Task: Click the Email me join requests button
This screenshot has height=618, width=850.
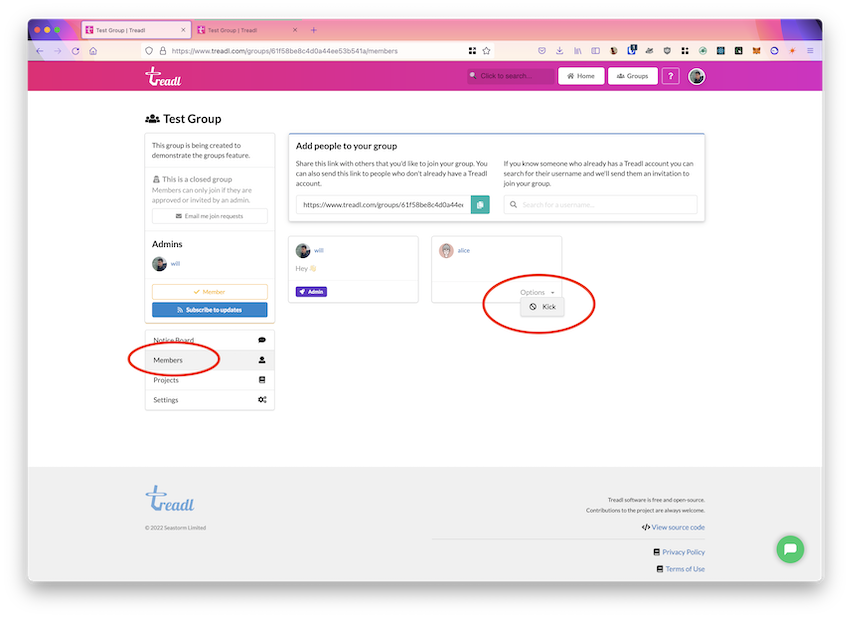Action: (210, 216)
